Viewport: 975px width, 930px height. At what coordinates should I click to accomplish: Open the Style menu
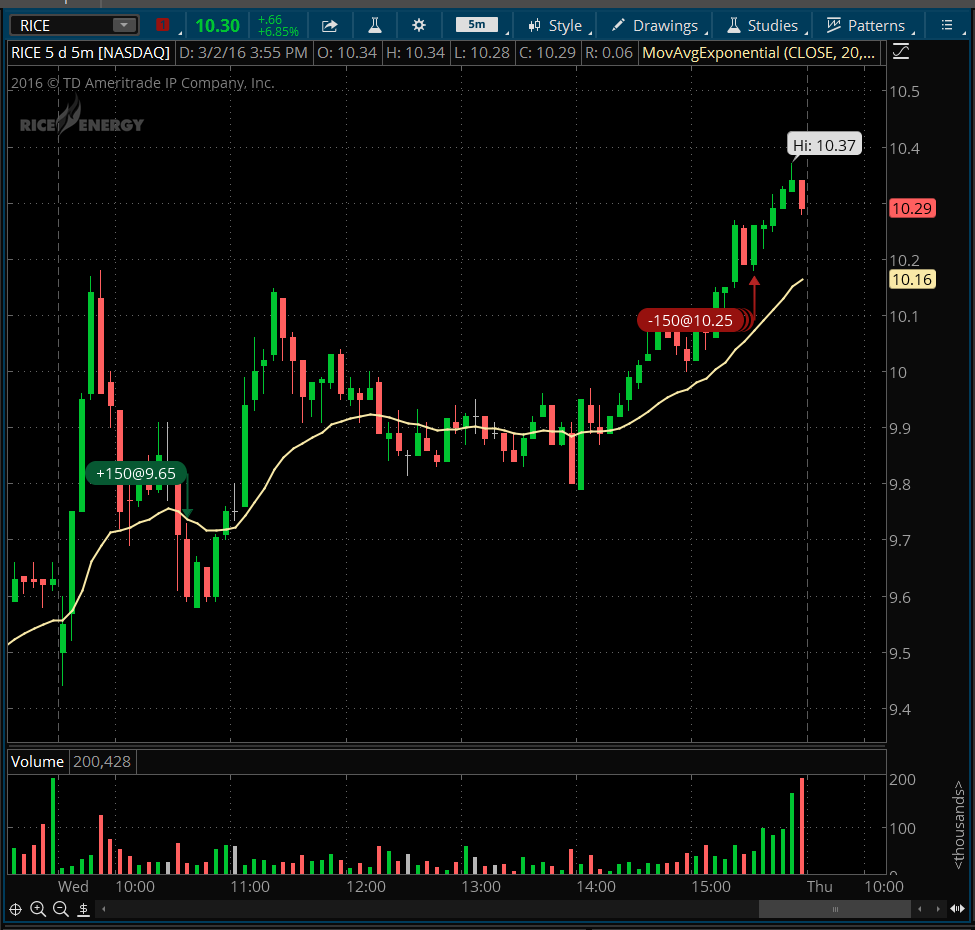coord(555,25)
